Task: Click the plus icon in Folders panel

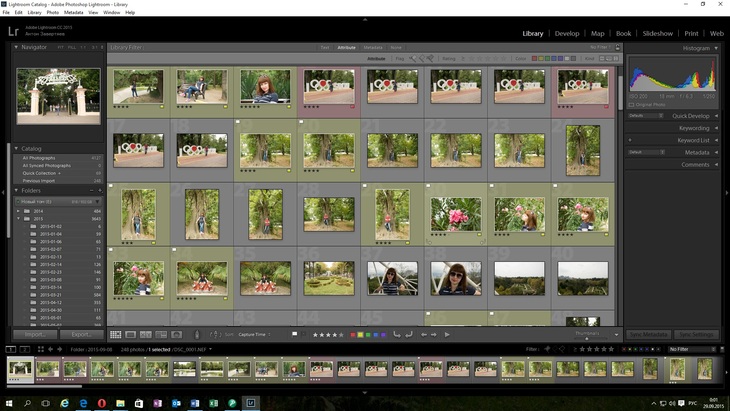Action: (98, 190)
